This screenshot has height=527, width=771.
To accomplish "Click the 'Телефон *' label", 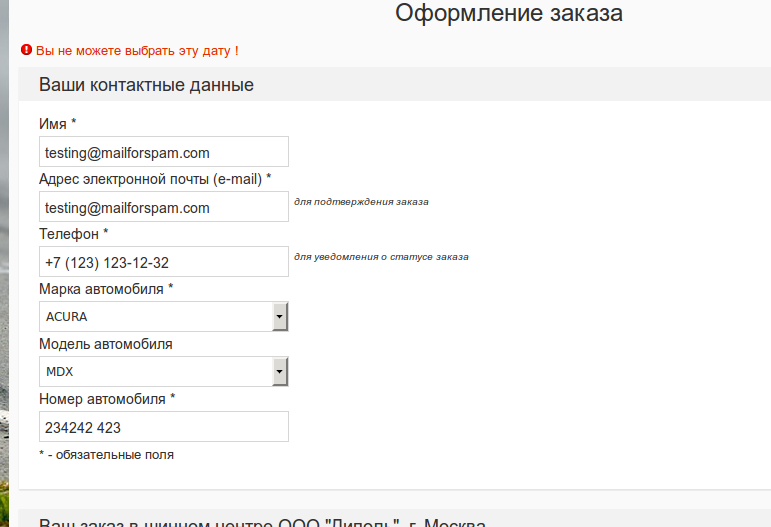I will (73, 234).
